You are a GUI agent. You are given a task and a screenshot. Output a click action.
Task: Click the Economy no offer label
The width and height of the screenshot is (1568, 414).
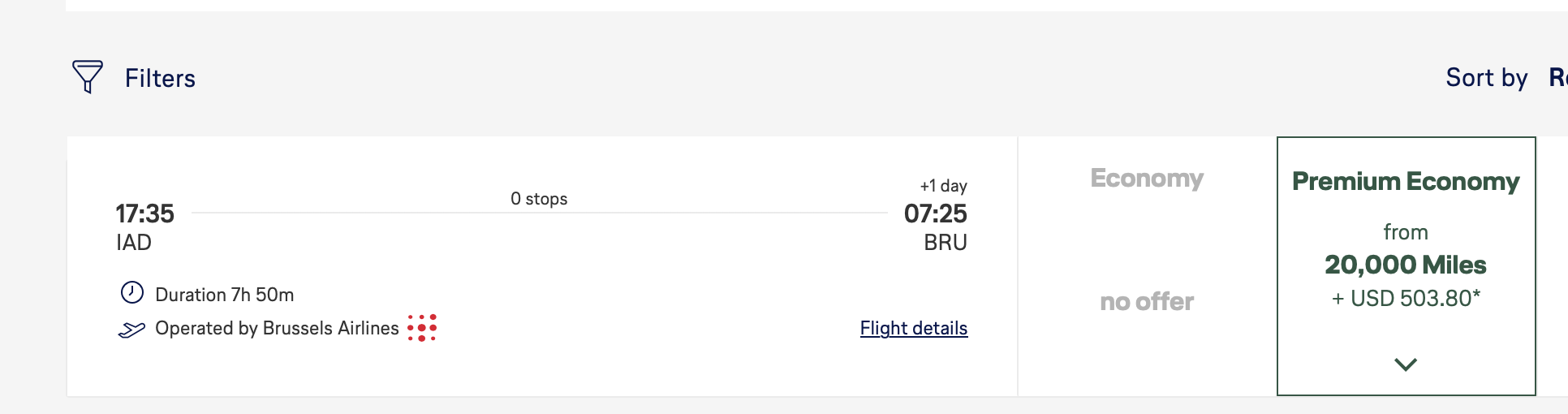[1147, 301]
